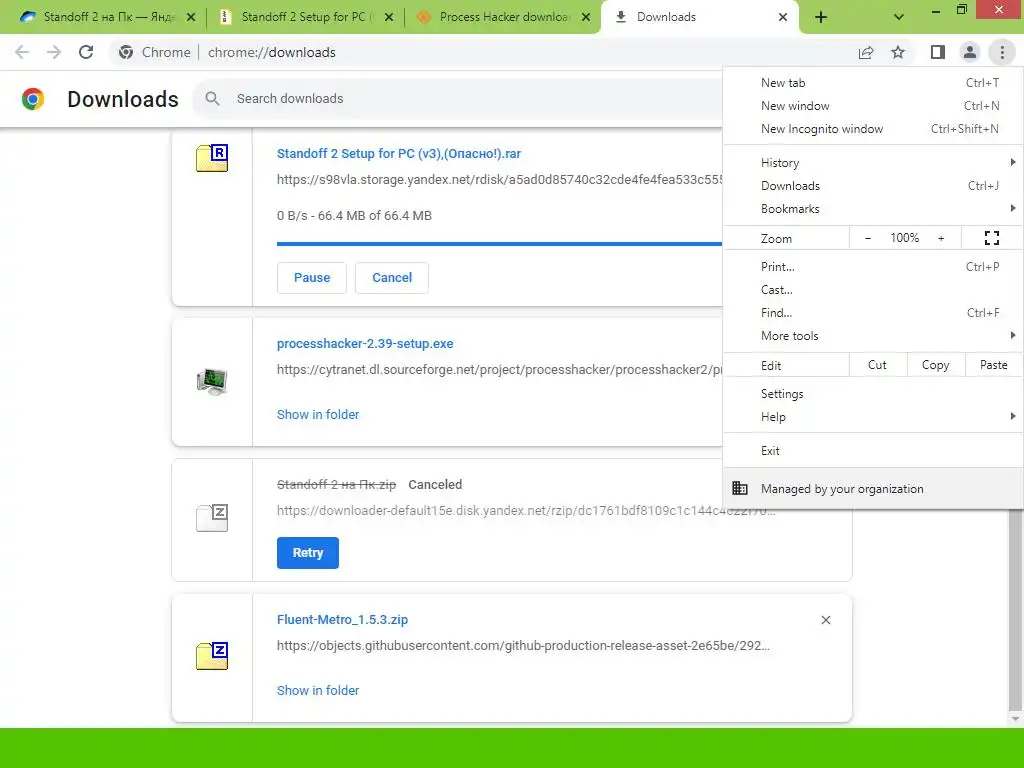Cancel the Standoff 2 Setup download
The height and width of the screenshot is (768, 1024).
(392, 278)
